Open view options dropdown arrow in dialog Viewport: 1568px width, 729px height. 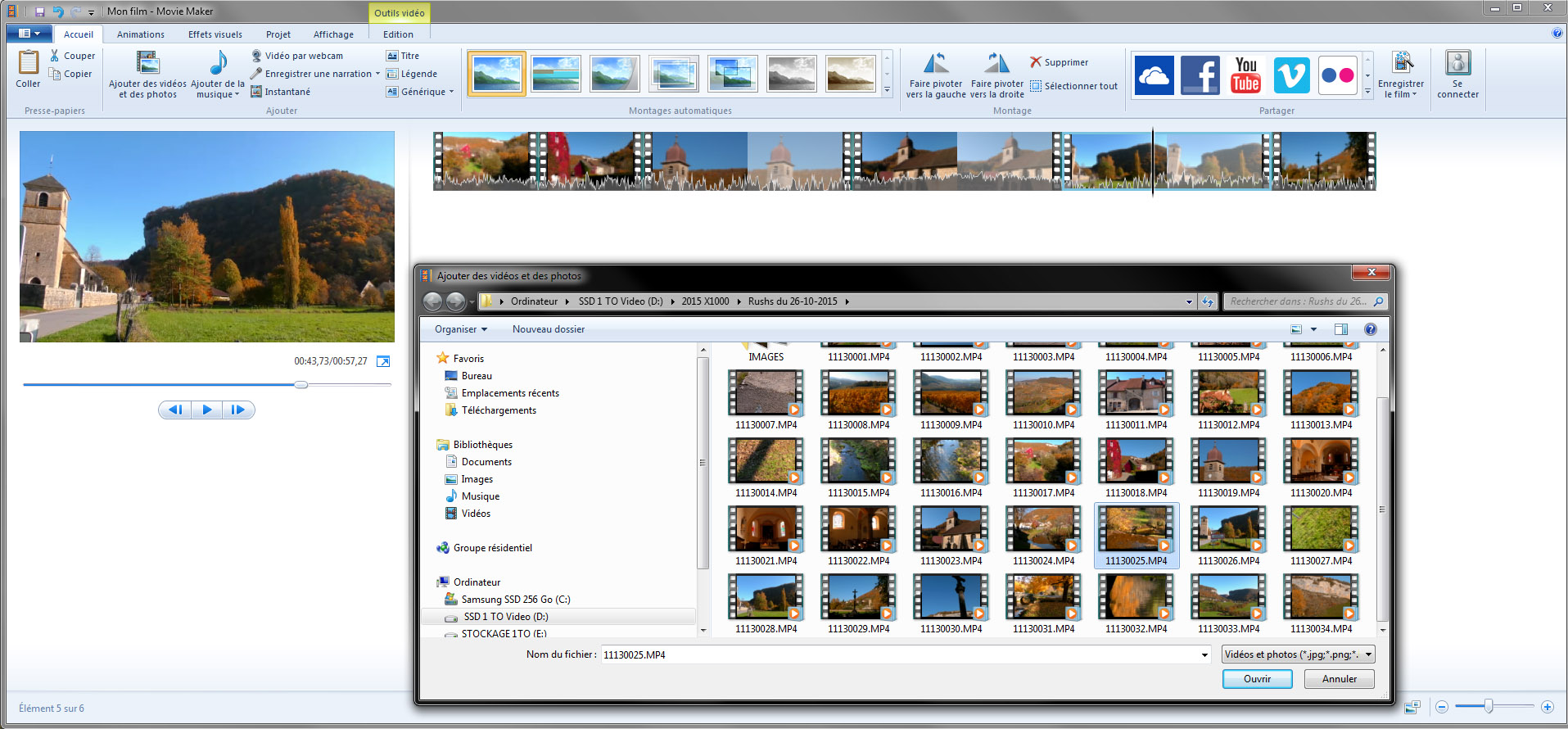[1314, 329]
